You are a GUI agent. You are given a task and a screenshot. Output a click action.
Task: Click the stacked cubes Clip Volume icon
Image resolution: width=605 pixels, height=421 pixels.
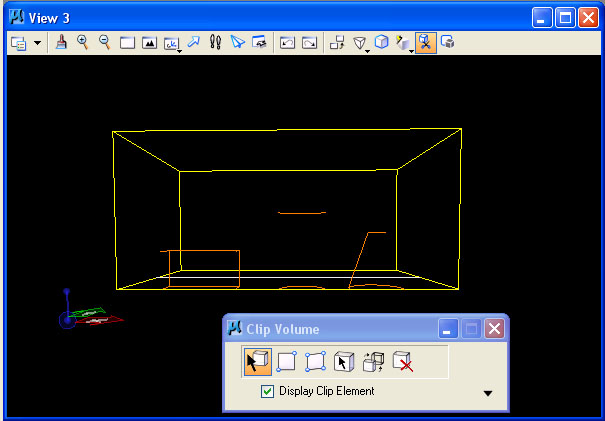(x=373, y=362)
